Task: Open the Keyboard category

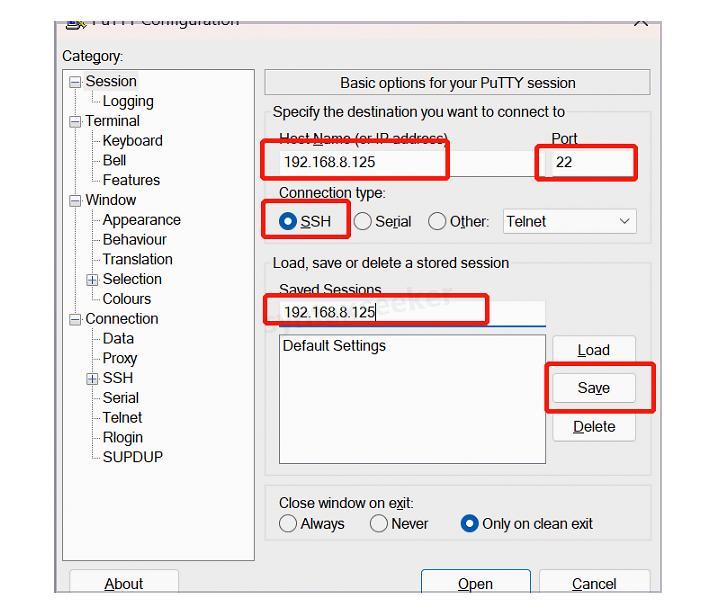Action: click(x=132, y=141)
